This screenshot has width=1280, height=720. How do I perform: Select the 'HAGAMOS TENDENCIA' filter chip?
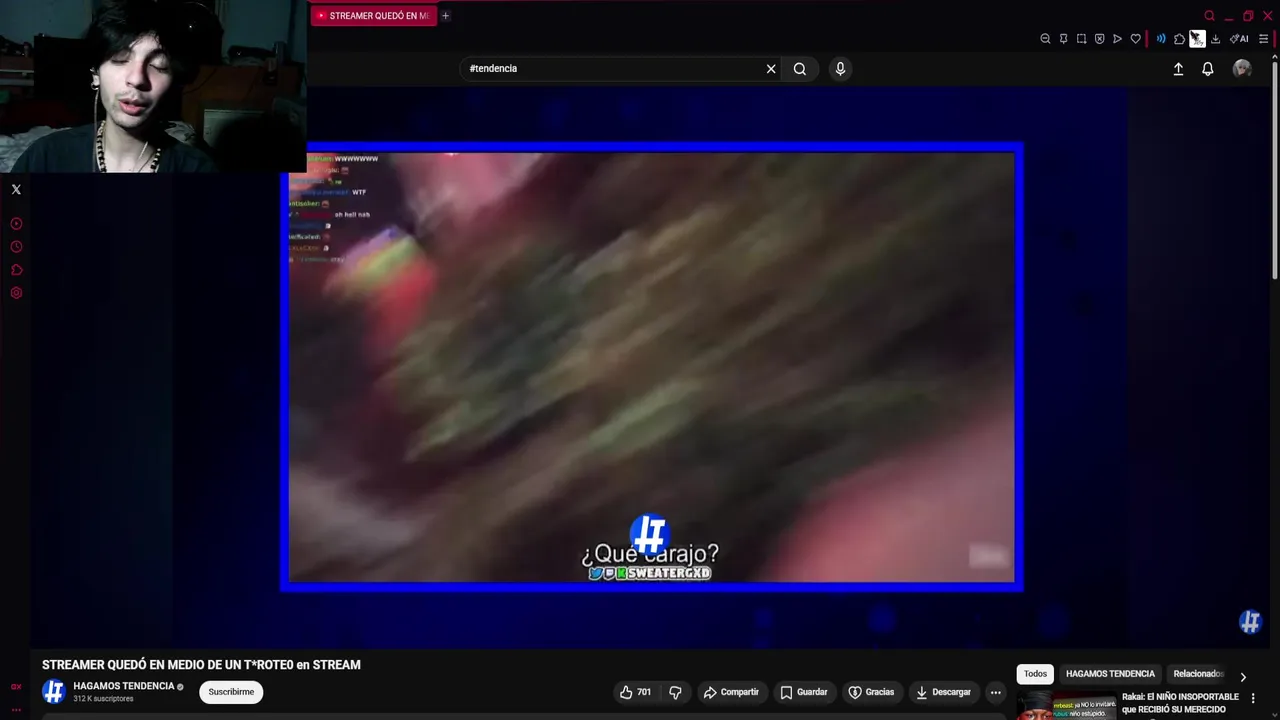pos(1110,674)
